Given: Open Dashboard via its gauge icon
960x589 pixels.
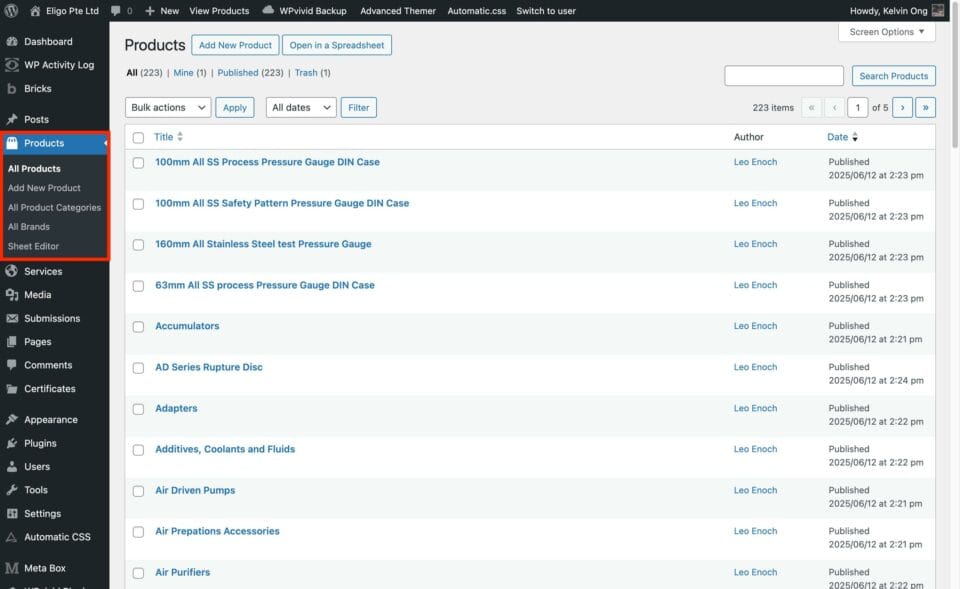Looking at the screenshot, I should click(12, 42).
